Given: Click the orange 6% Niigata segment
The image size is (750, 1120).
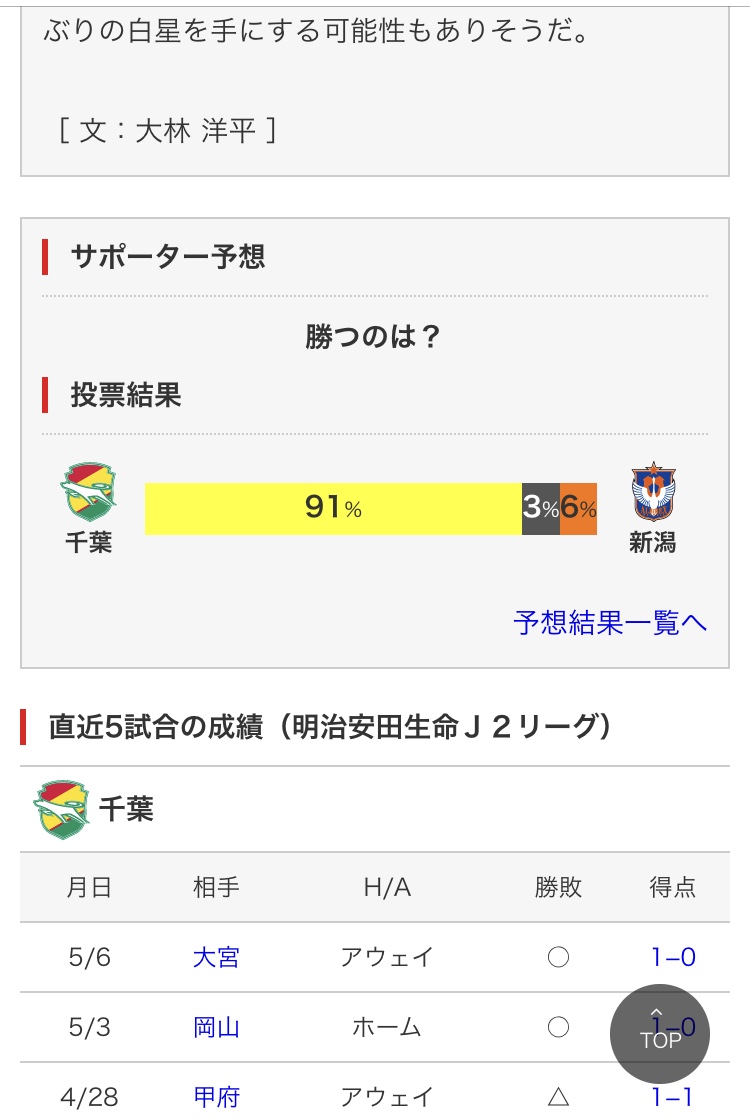Looking at the screenshot, I should coord(579,508).
